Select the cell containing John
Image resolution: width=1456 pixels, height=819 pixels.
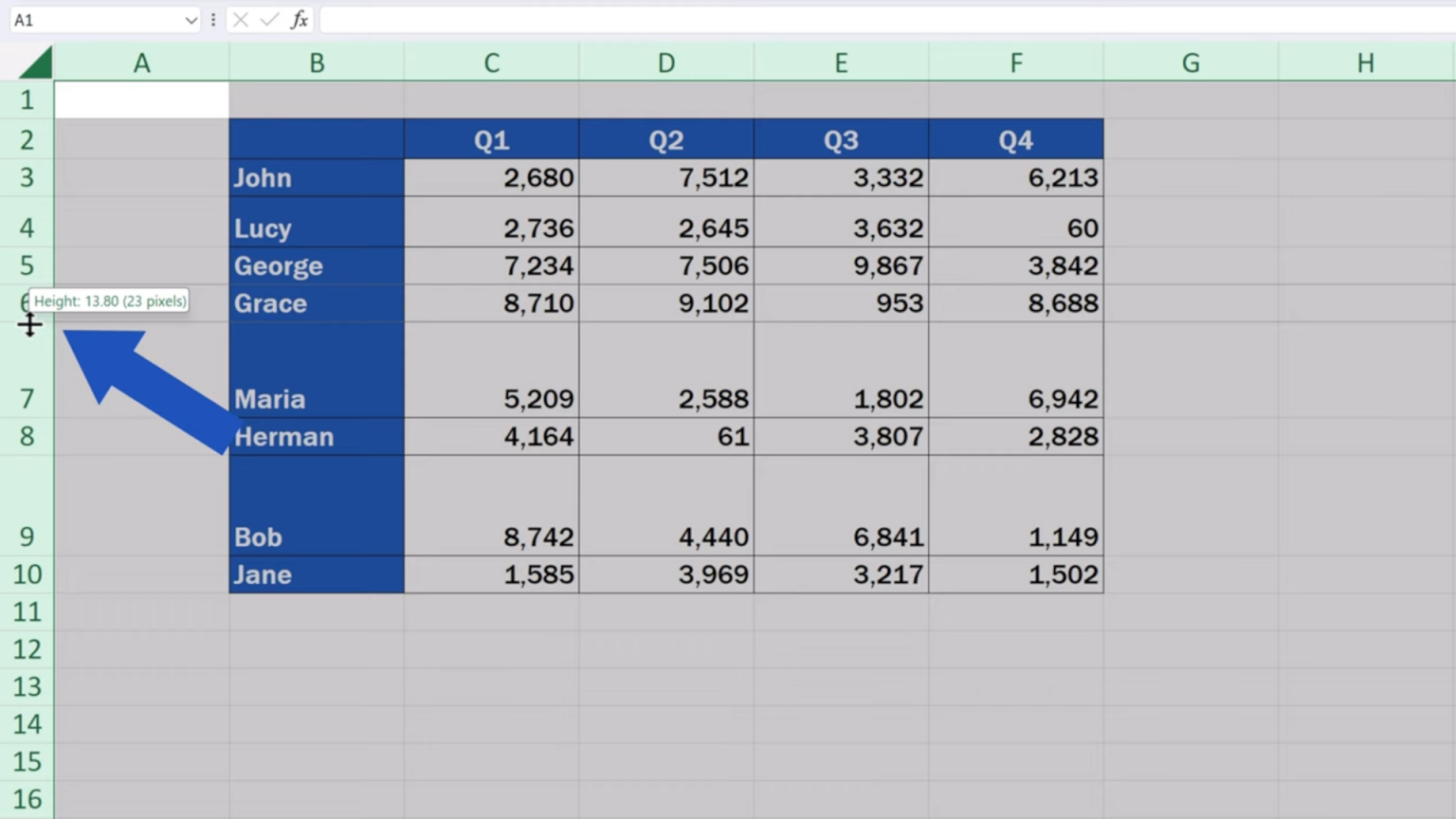(x=316, y=177)
